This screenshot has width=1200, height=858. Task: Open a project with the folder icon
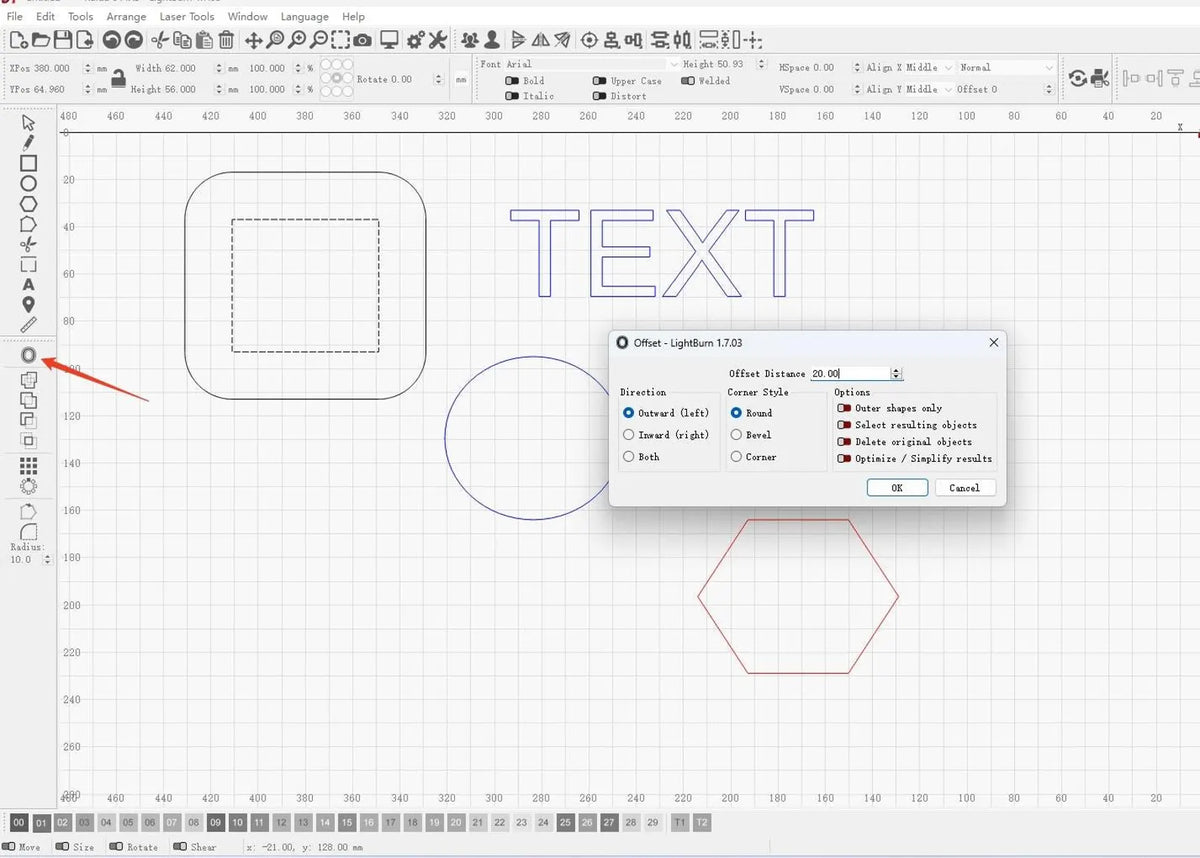40,40
